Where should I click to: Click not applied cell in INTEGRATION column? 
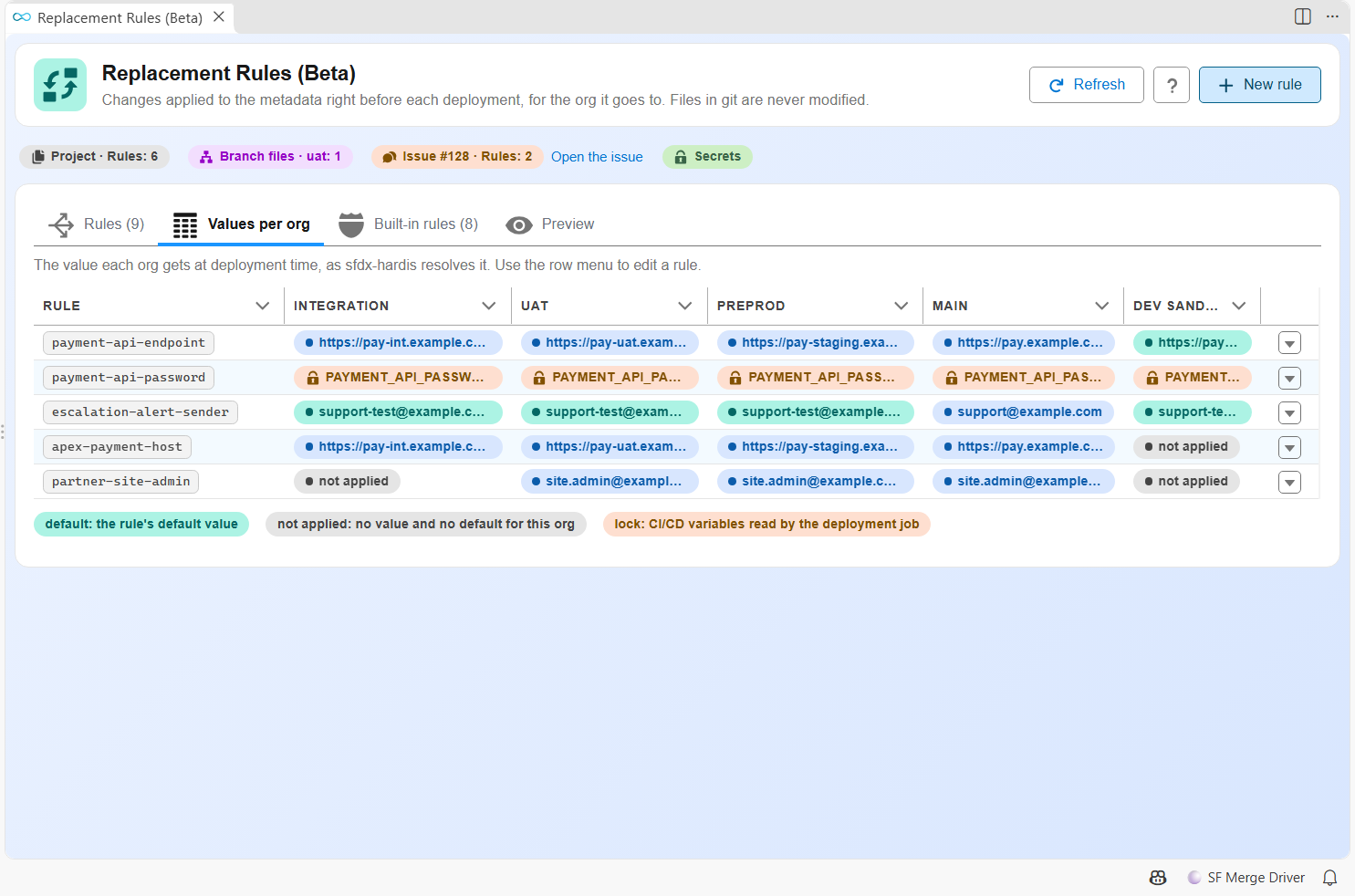(347, 482)
